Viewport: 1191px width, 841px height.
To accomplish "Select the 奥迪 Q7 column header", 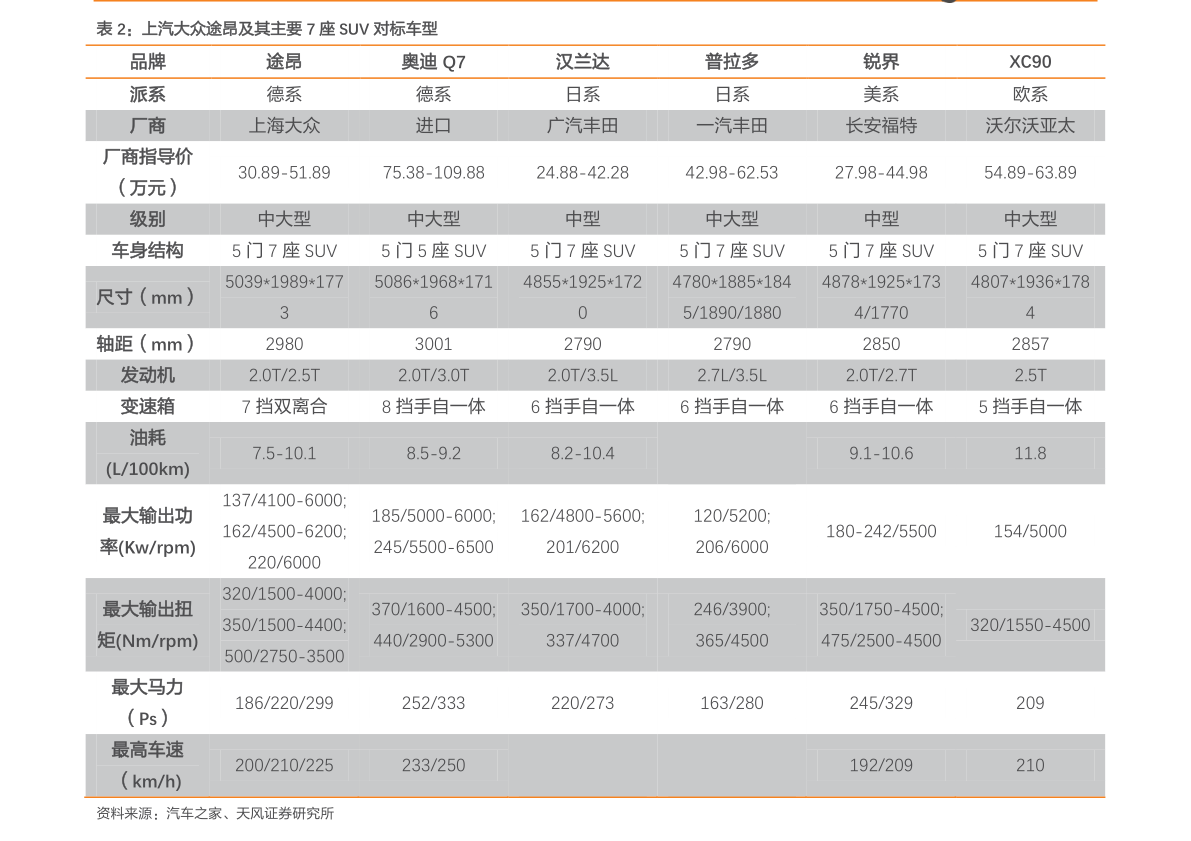I will click(433, 62).
